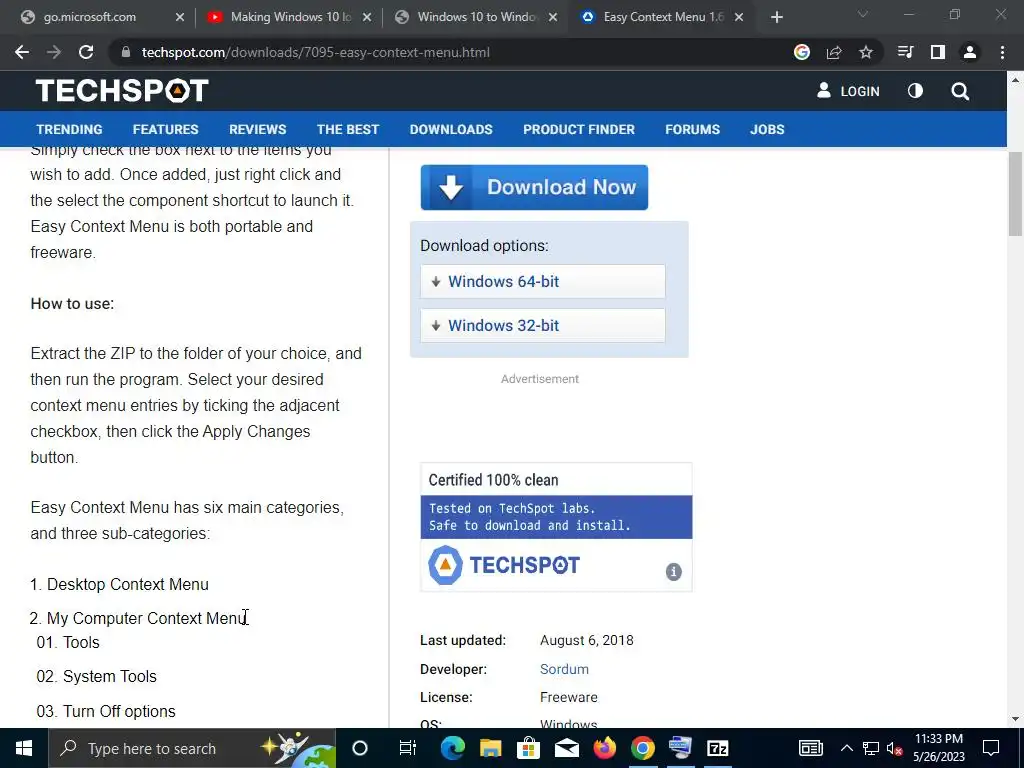Open the media control queue icon

pyautogui.click(x=906, y=52)
